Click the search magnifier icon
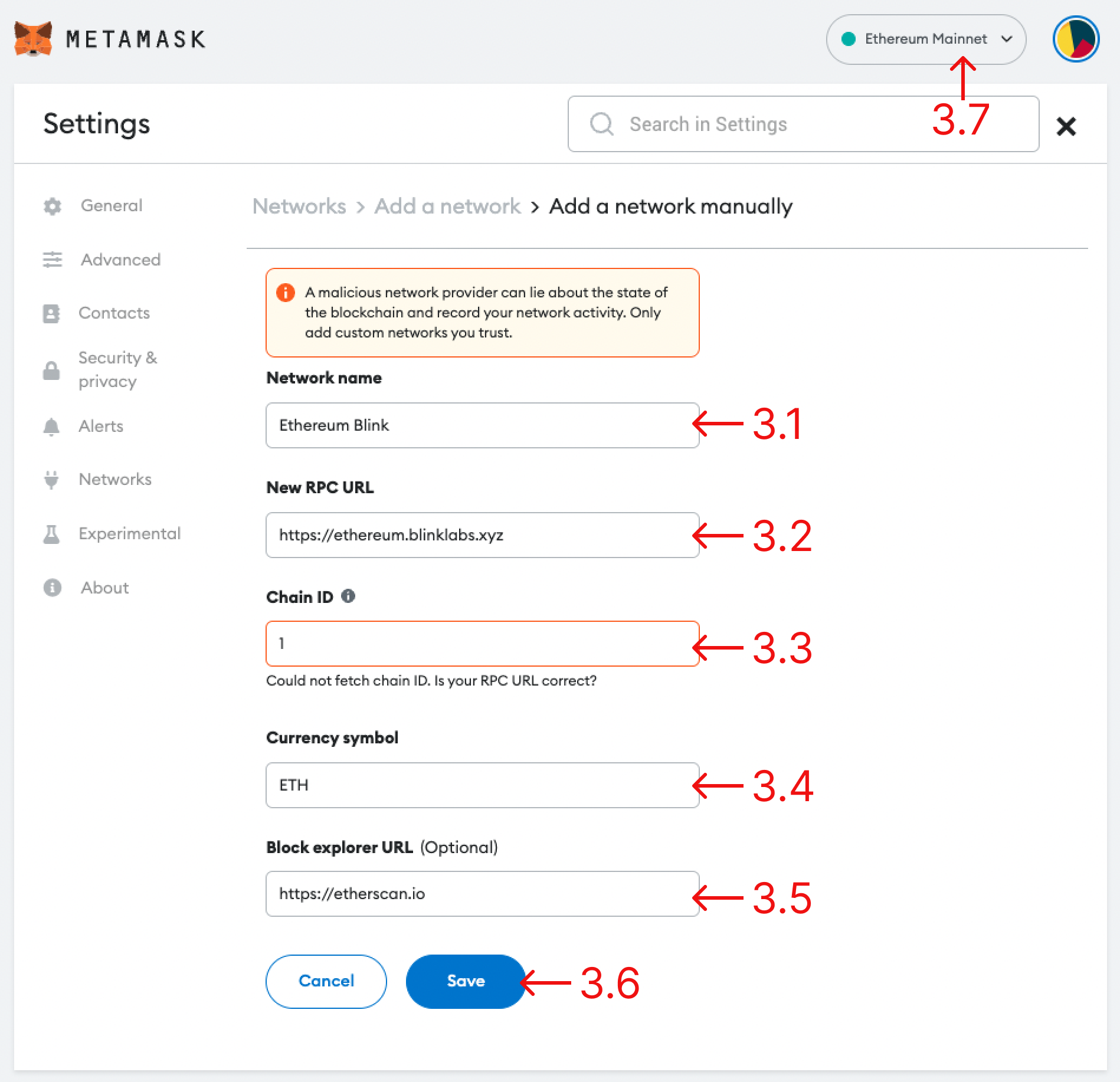The image size is (1120, 1082). coord(601,124)
